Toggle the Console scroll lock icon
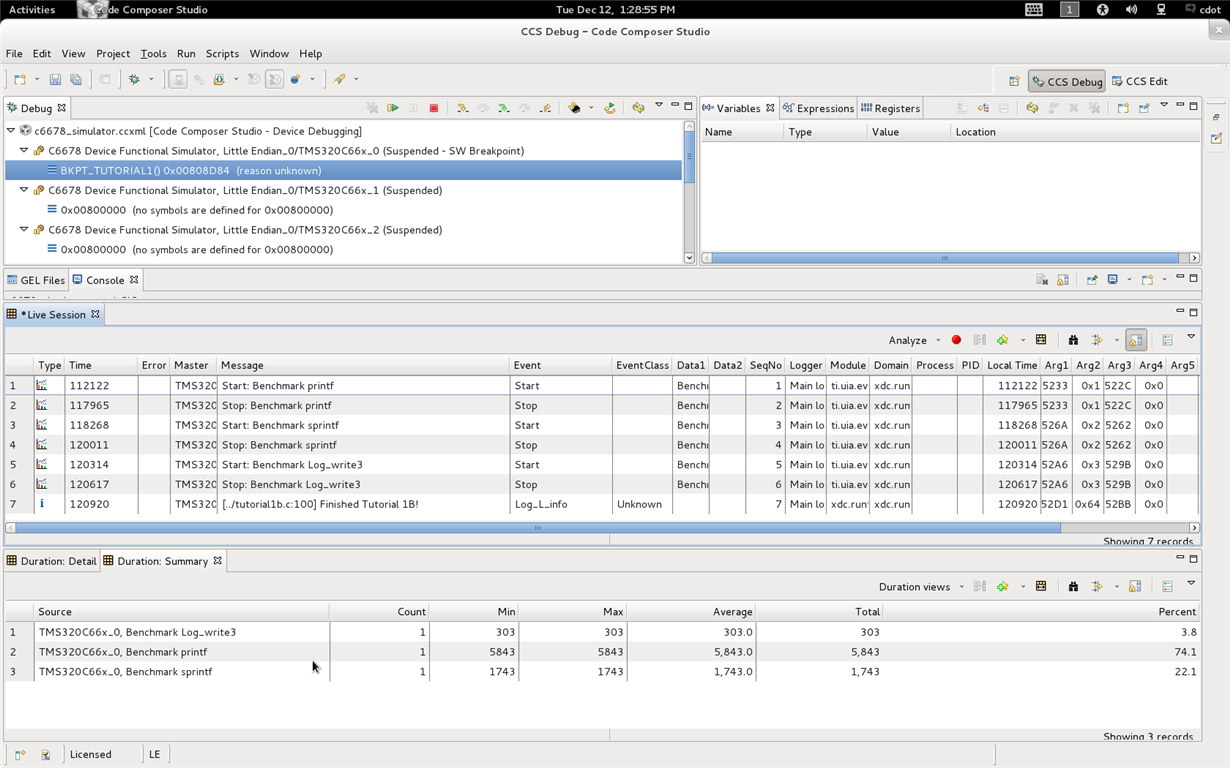The width and height of the screenshot is (1230, 768). (x=1063, y=280)
